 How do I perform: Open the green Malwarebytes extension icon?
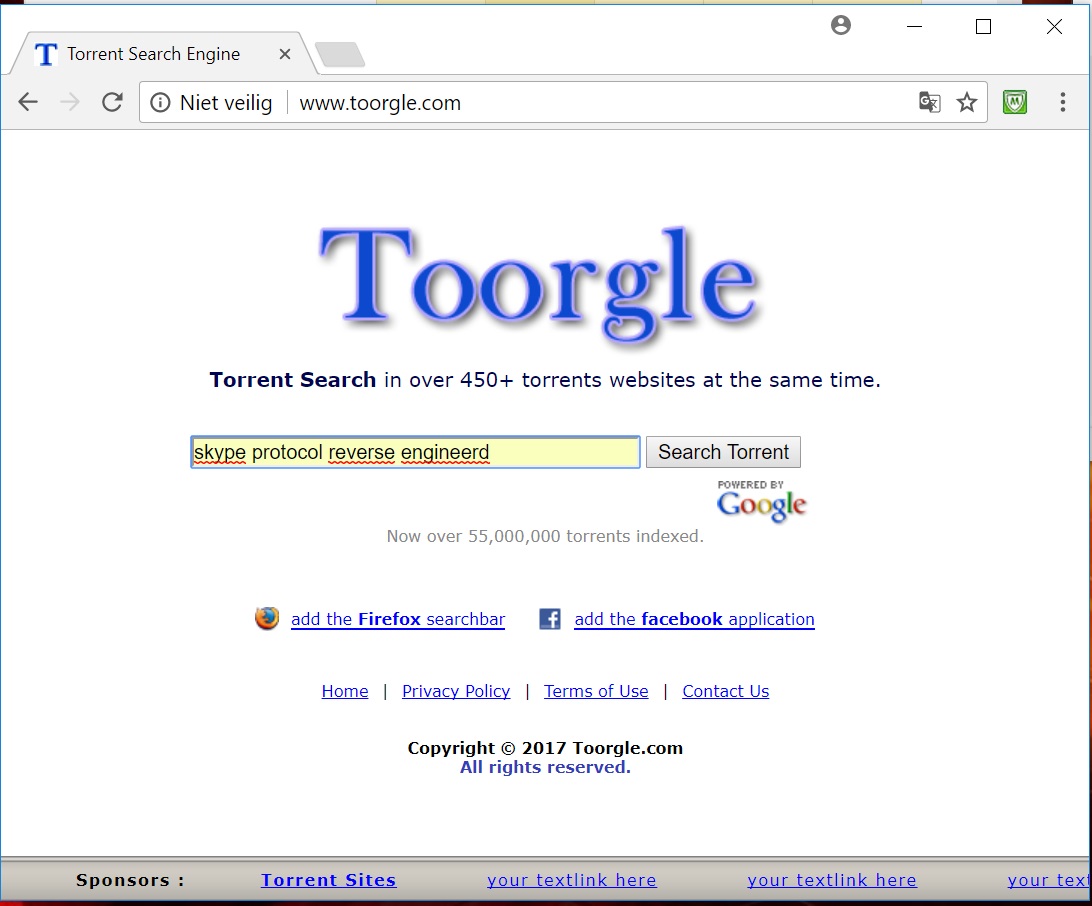pos(1015,102)
